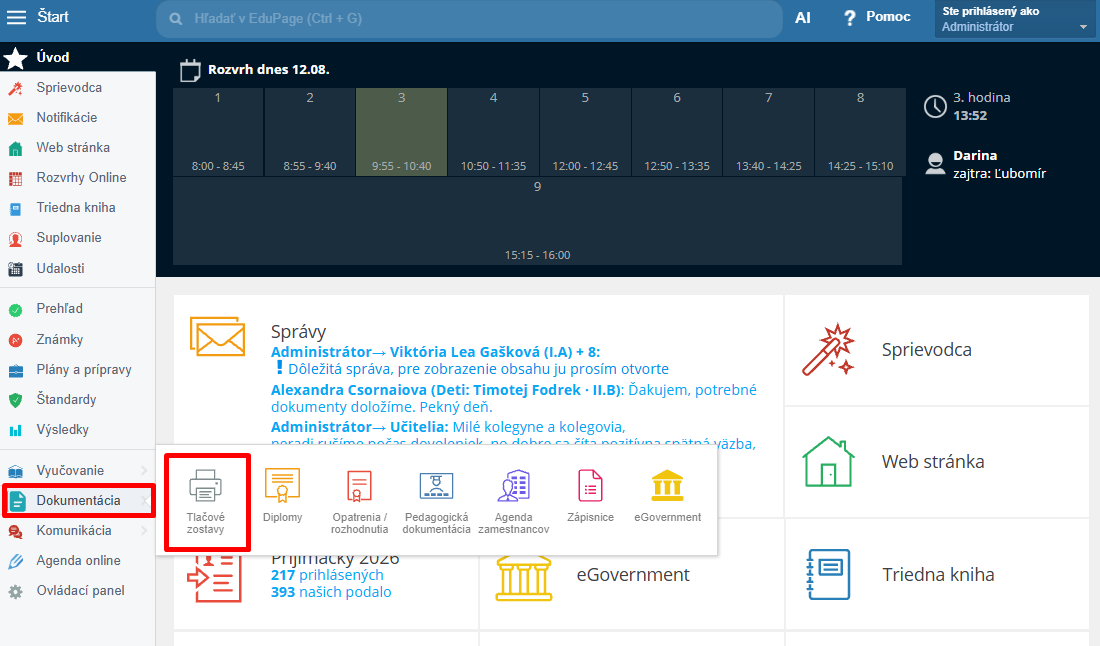Click the Plány a prípravy briefcase icon
The height and width of the screenshot is (646, 1100).
tap(15, 370)
